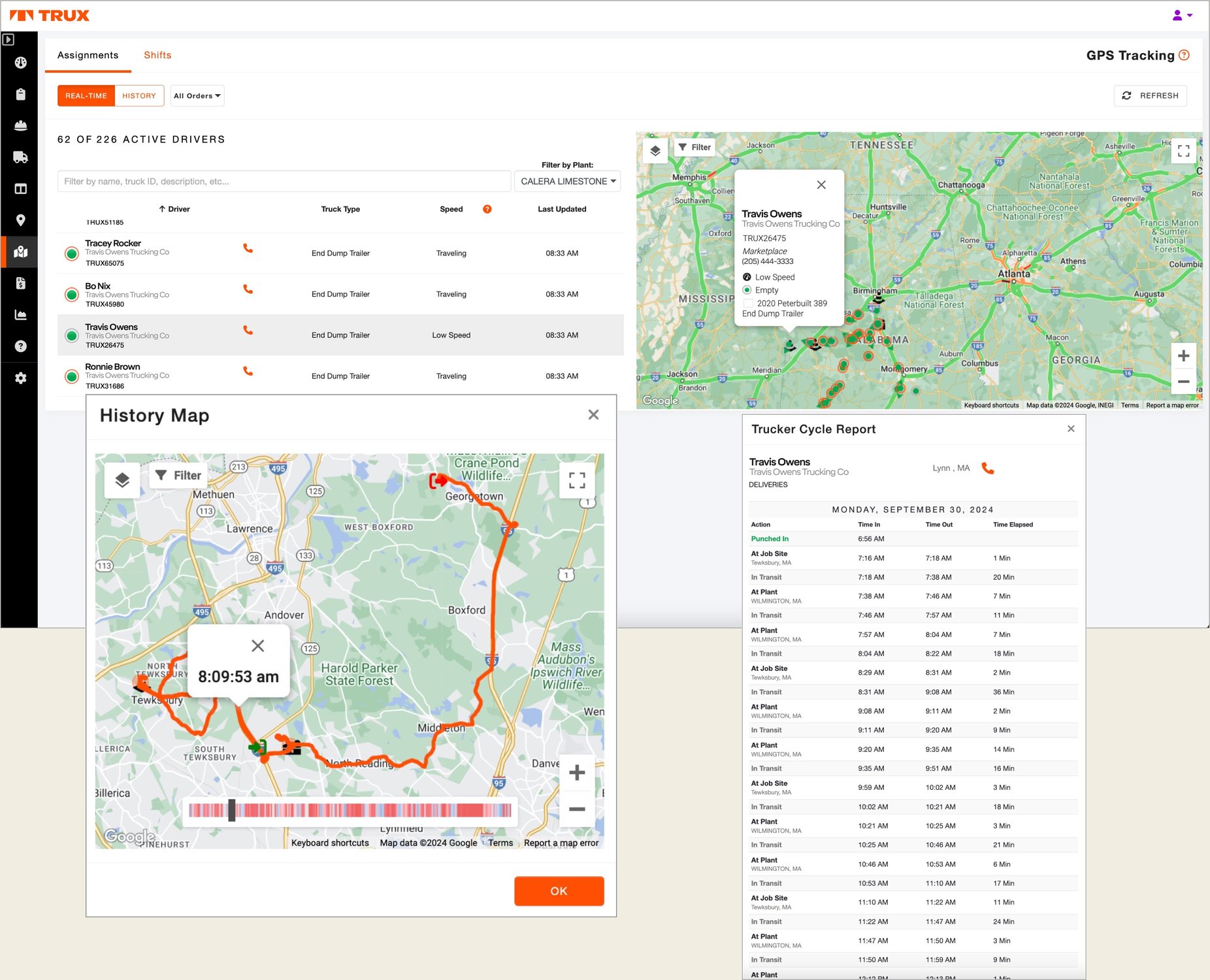Select the Empty radio option

click(x=747, y=290)
